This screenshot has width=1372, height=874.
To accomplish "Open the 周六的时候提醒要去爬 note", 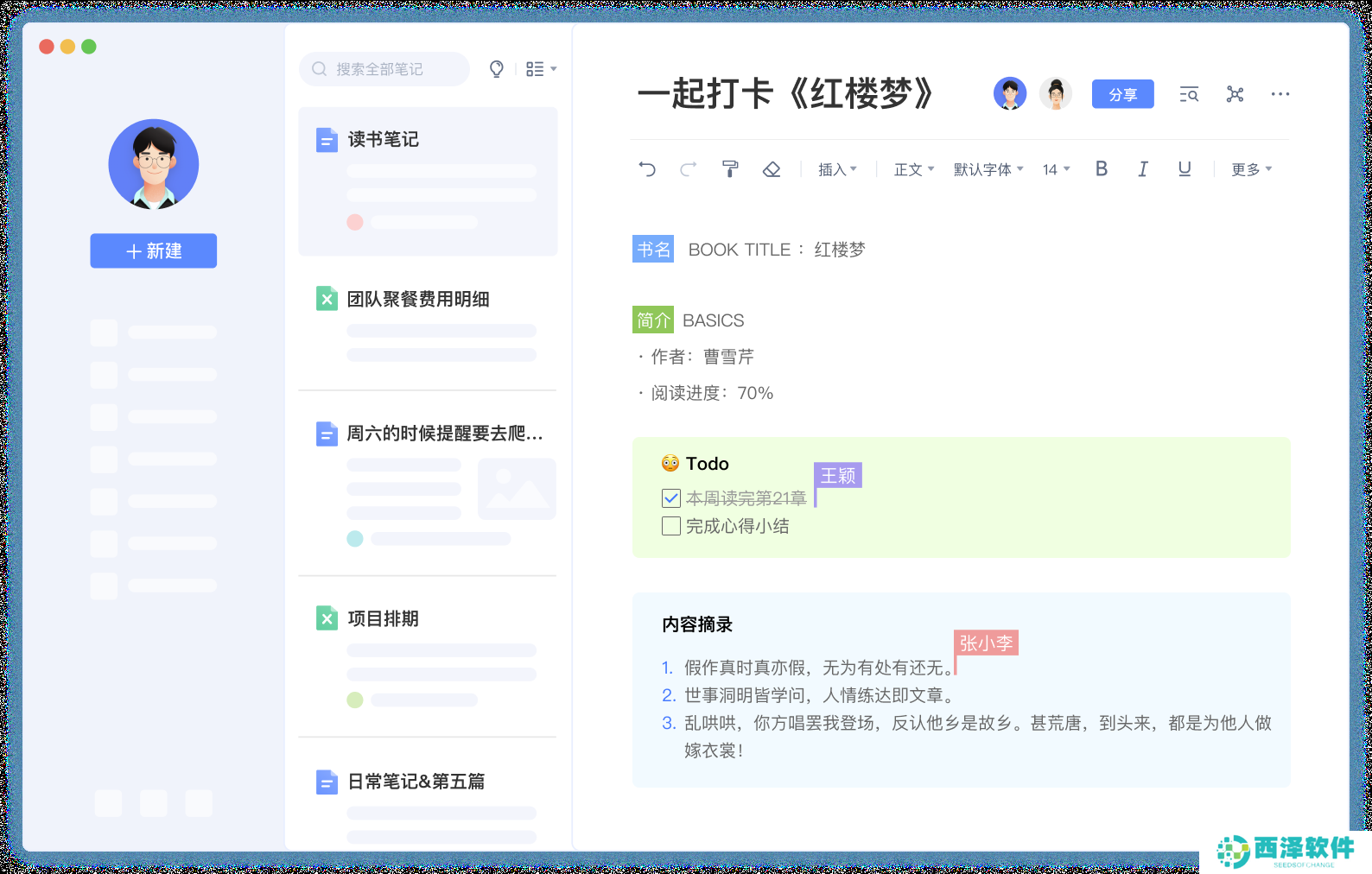I will pos(428,484).
